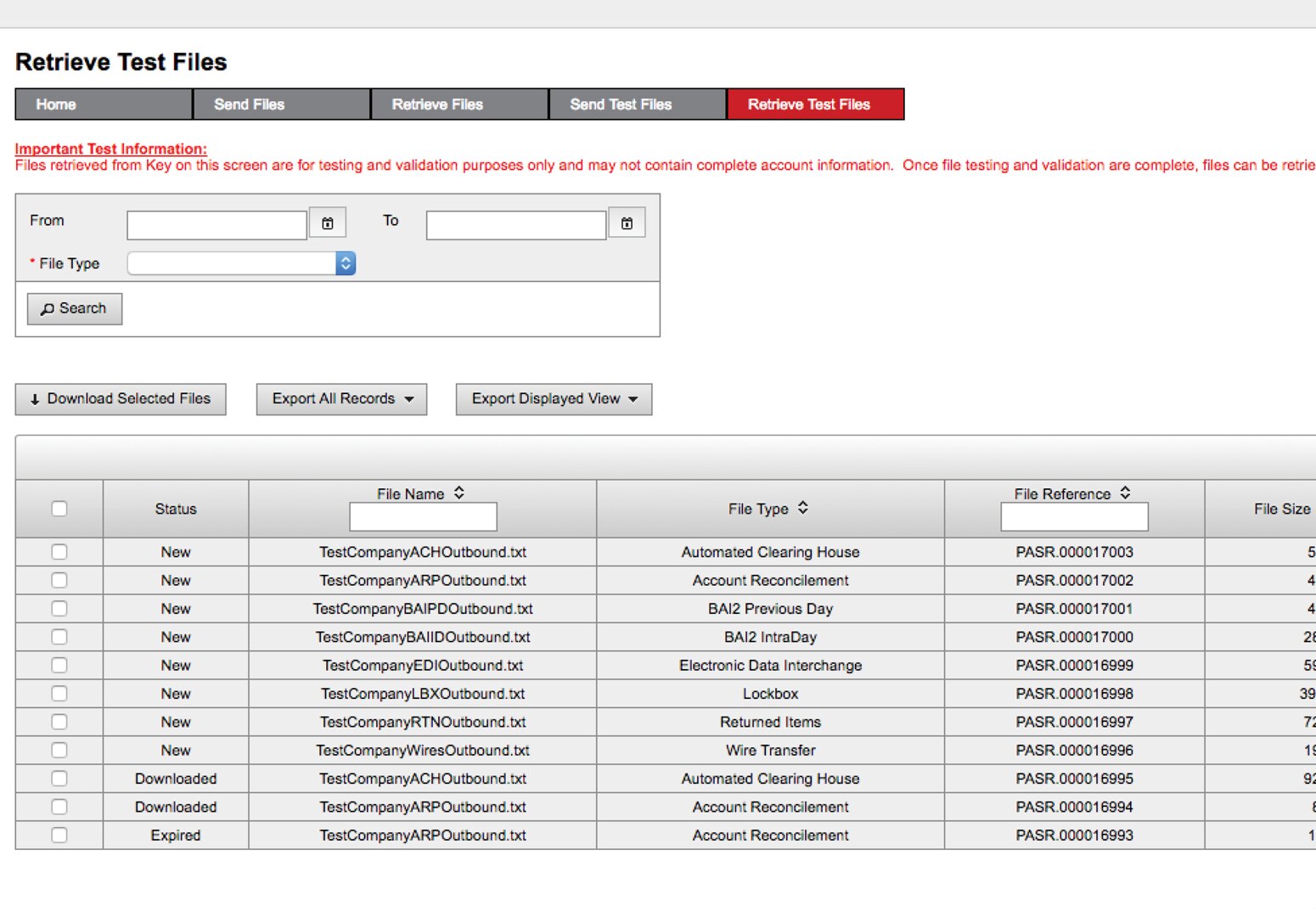
Task: Click the download arrow on Download Selected Files
Action: click(x=34, y=398)
